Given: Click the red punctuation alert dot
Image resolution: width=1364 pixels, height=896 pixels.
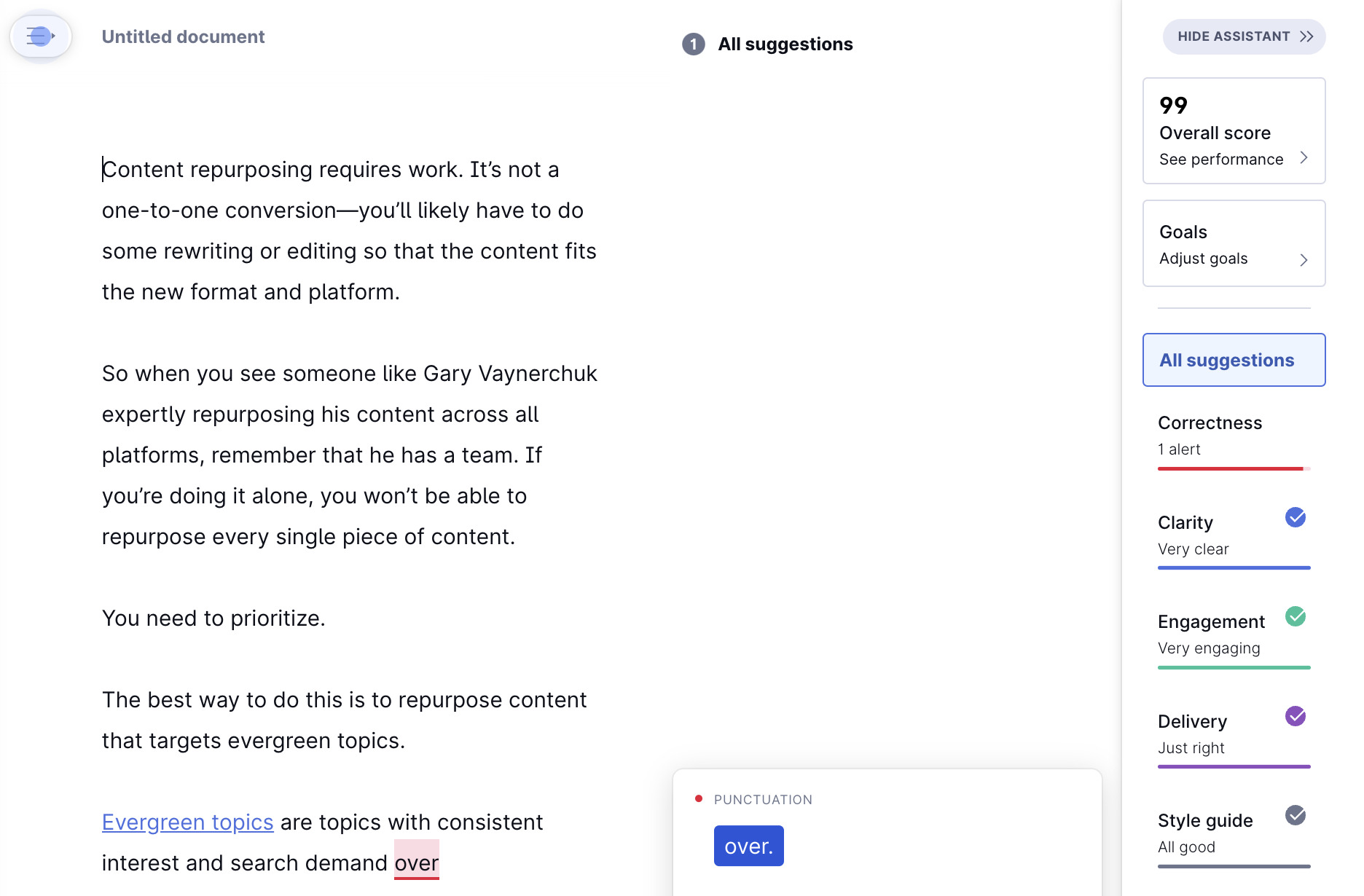Looking at the screenshot, I should coord(699,798).
